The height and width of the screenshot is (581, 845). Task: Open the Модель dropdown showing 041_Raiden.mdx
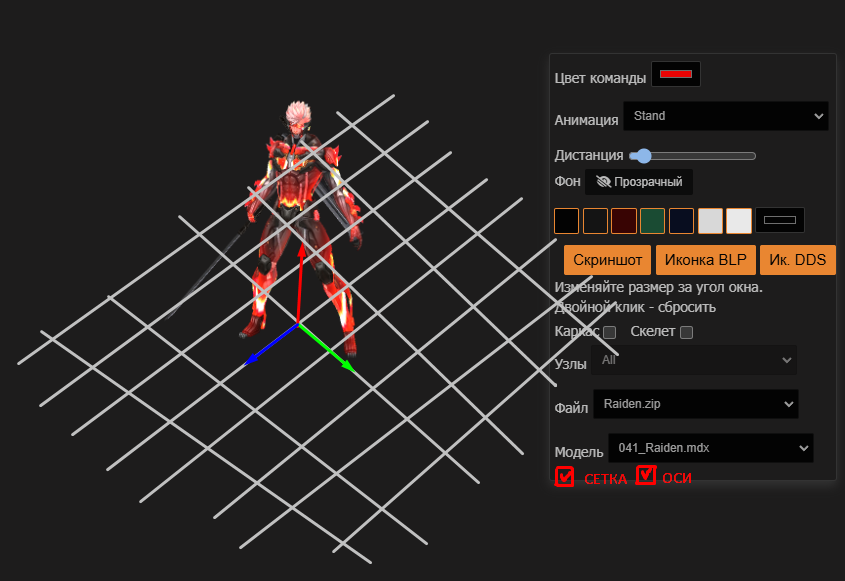[x=711, y=448]
